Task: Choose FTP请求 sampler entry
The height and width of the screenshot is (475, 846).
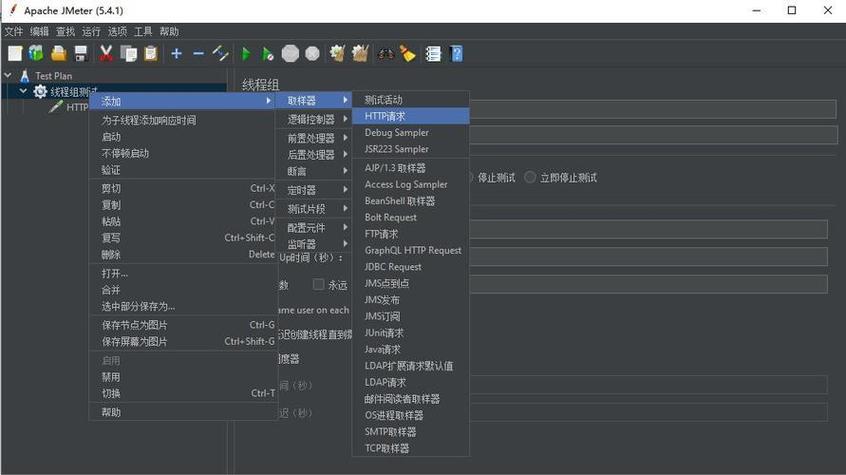Action: coord(411,234)
